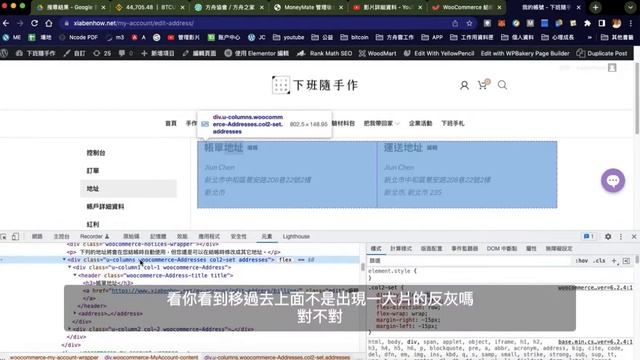
Task: Open DevTools three-dot more options
Action: (x=621, y=236)
